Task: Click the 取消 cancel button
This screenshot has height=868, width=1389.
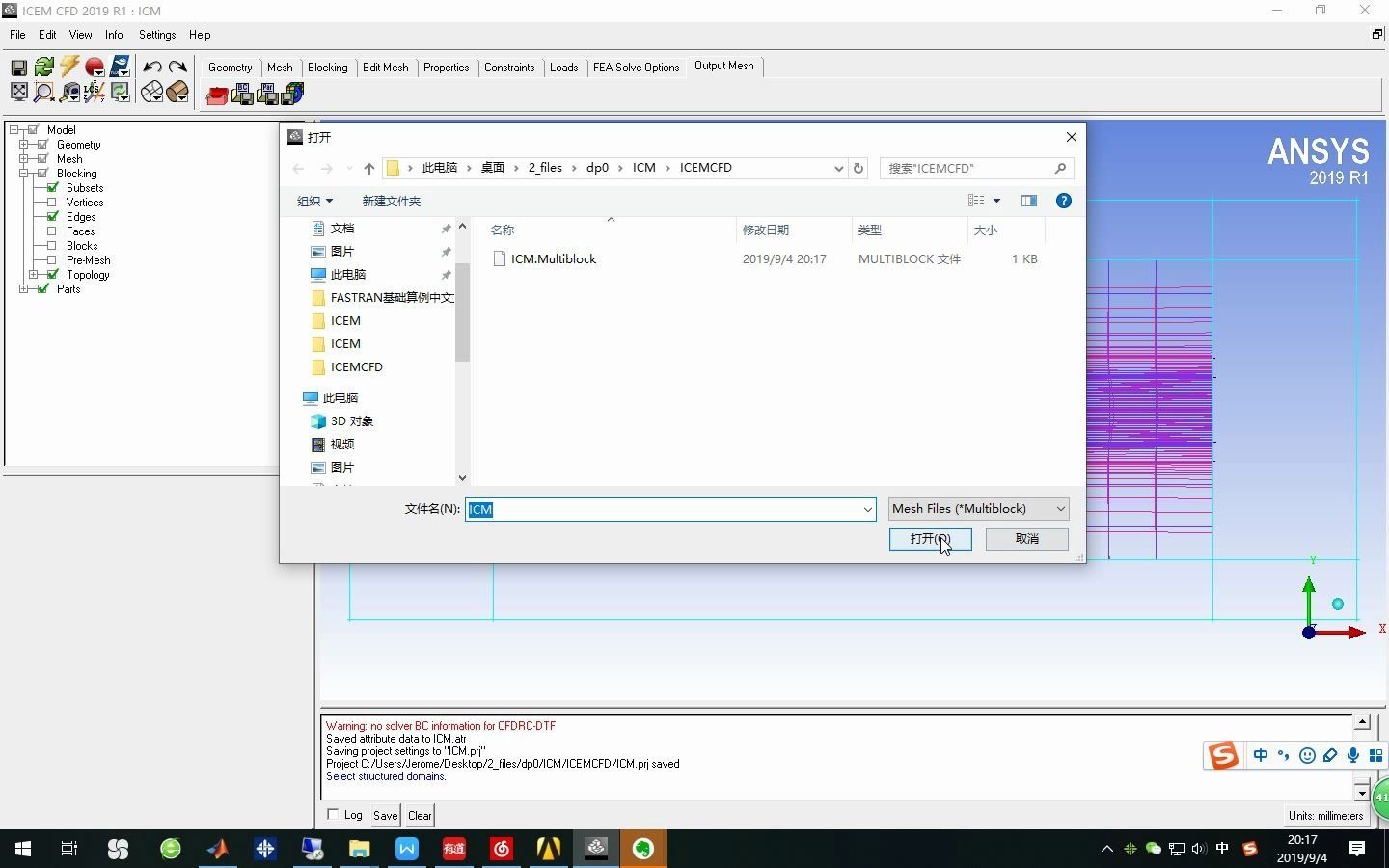Action: [1027, 539]
